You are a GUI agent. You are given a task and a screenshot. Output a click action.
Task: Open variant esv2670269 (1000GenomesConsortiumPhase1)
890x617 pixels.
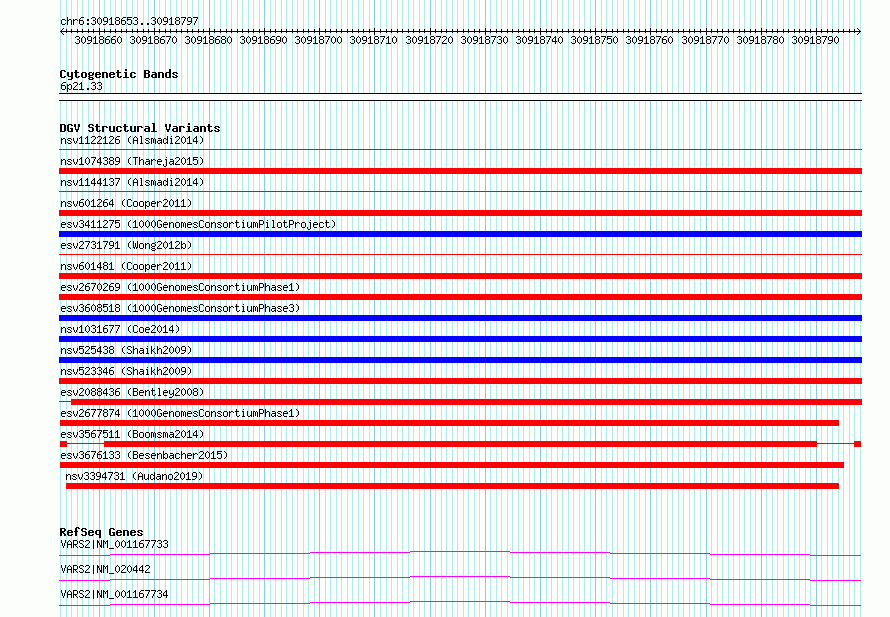(180, 287)
